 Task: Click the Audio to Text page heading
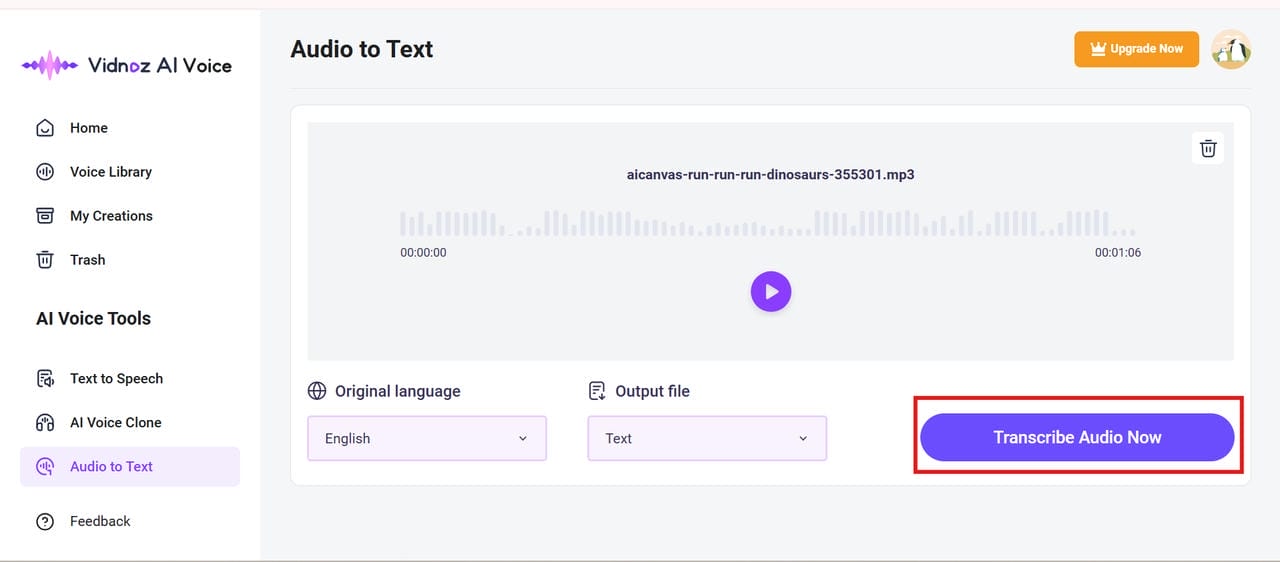point(362,49)
